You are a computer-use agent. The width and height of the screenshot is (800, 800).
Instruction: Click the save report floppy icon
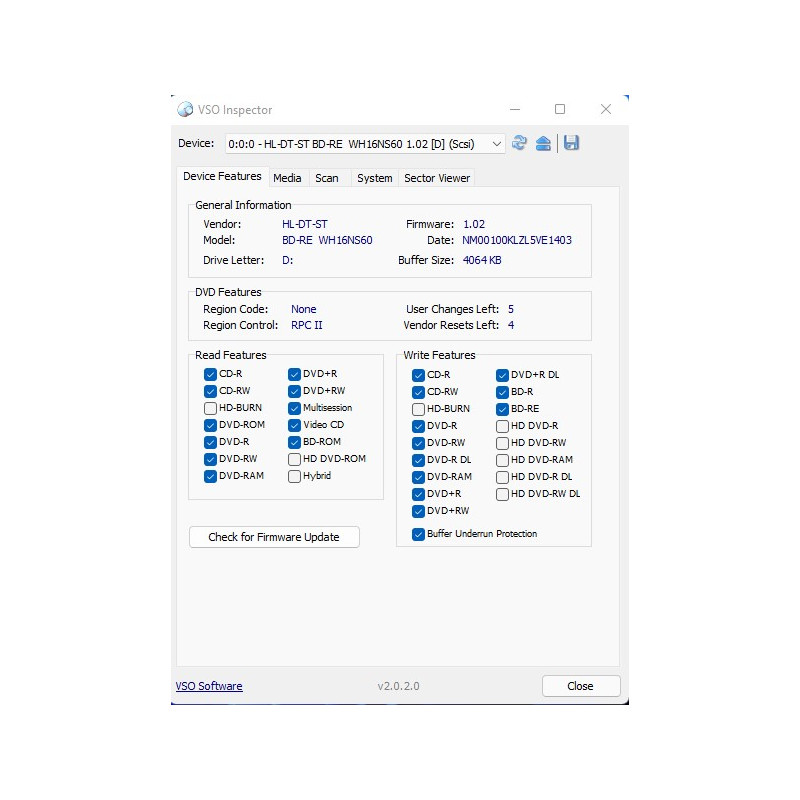coord(571,143)
